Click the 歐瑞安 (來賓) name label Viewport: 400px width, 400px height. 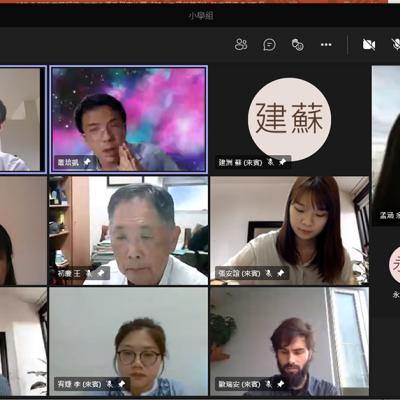point(239,384)
